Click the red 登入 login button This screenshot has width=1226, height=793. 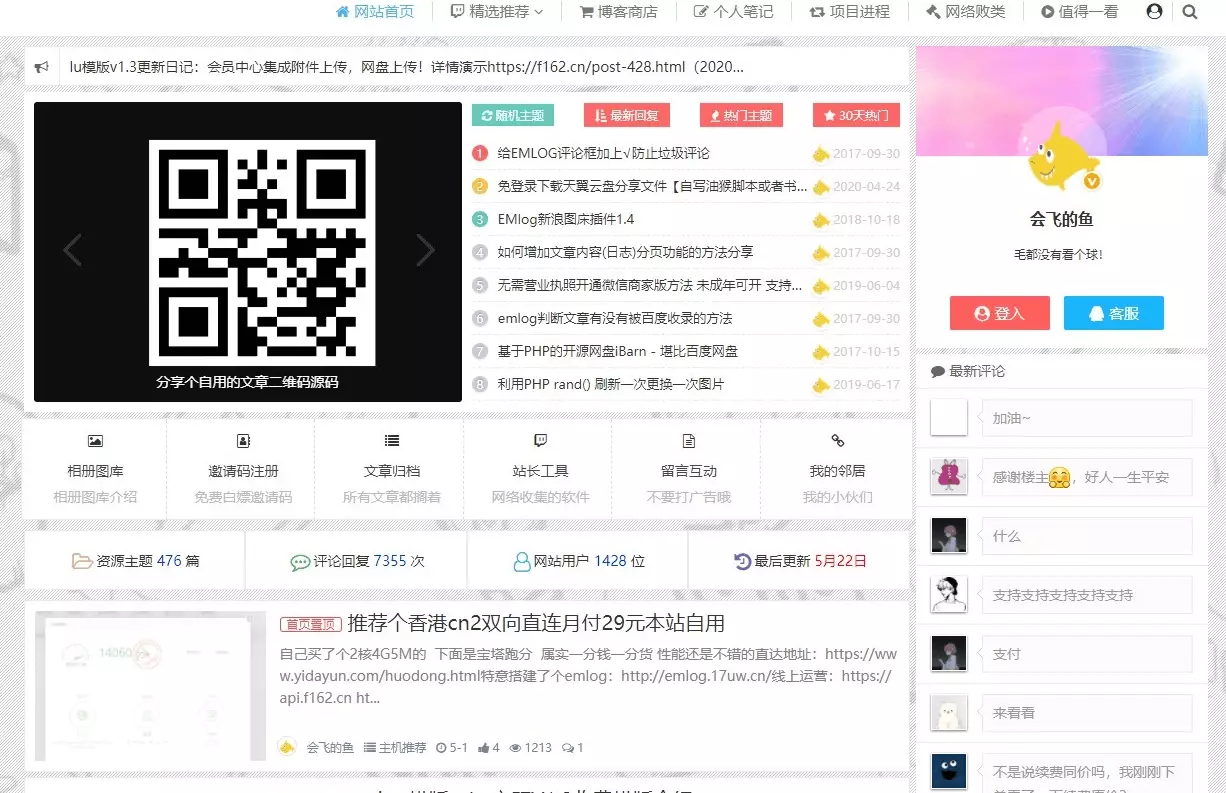(x=1000, y=313)
